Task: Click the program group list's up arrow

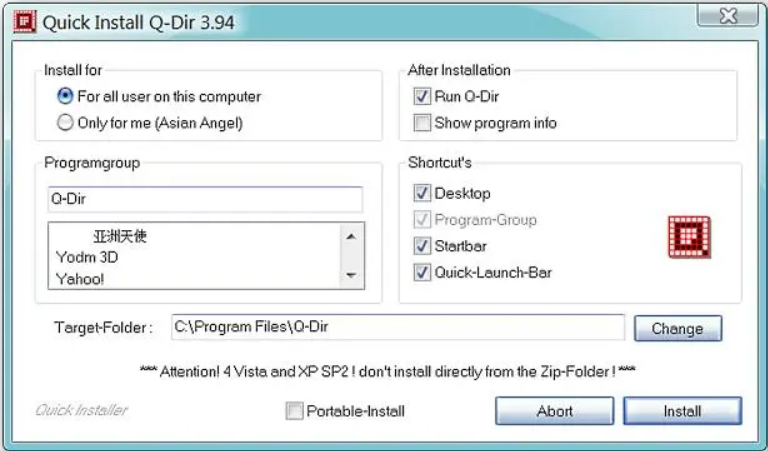Action: coord(351,237)
